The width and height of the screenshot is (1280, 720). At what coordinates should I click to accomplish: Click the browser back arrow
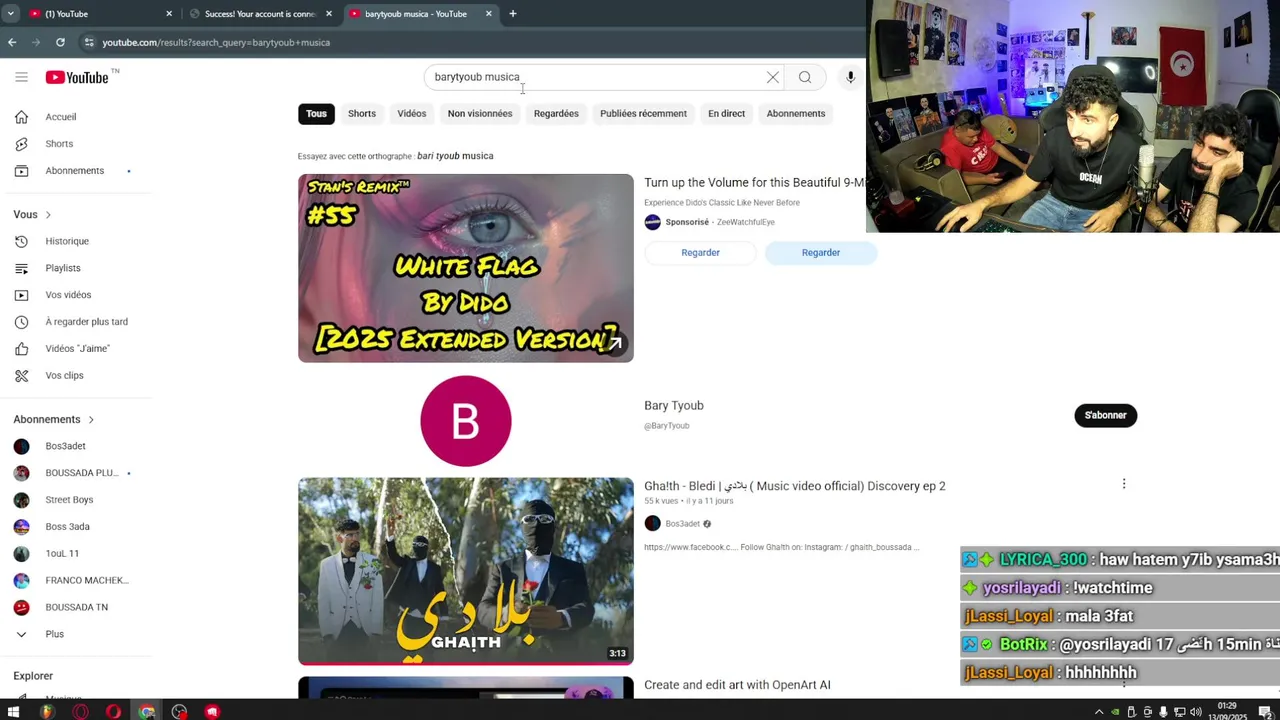pyautogui.click(x=12, y=42)
